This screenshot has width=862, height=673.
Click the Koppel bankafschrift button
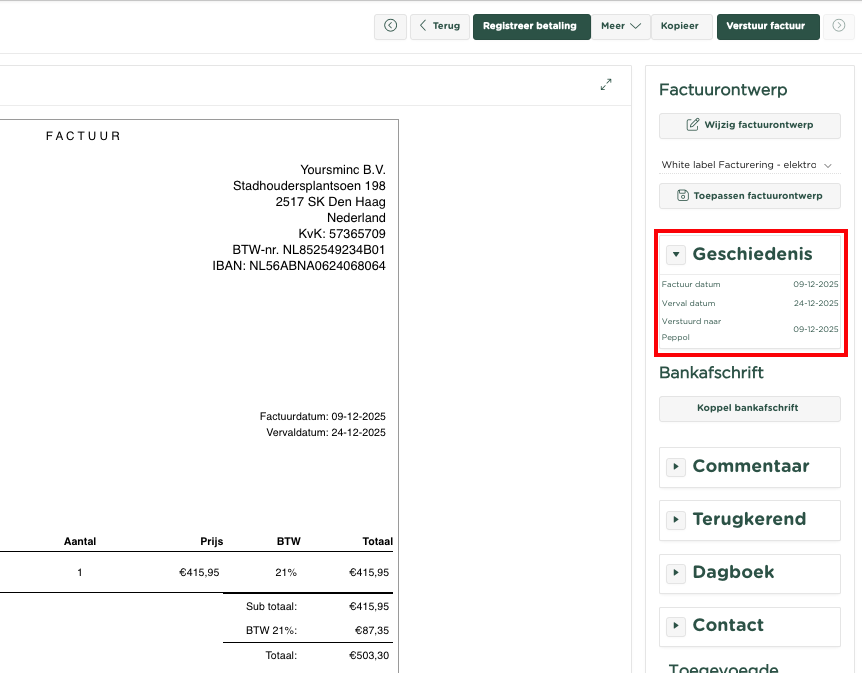(749, 408)
